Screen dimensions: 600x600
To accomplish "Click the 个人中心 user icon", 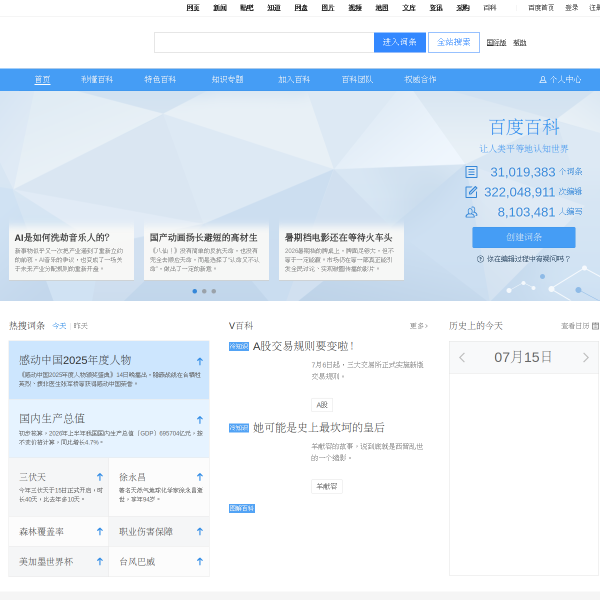I will pos(542,80).
